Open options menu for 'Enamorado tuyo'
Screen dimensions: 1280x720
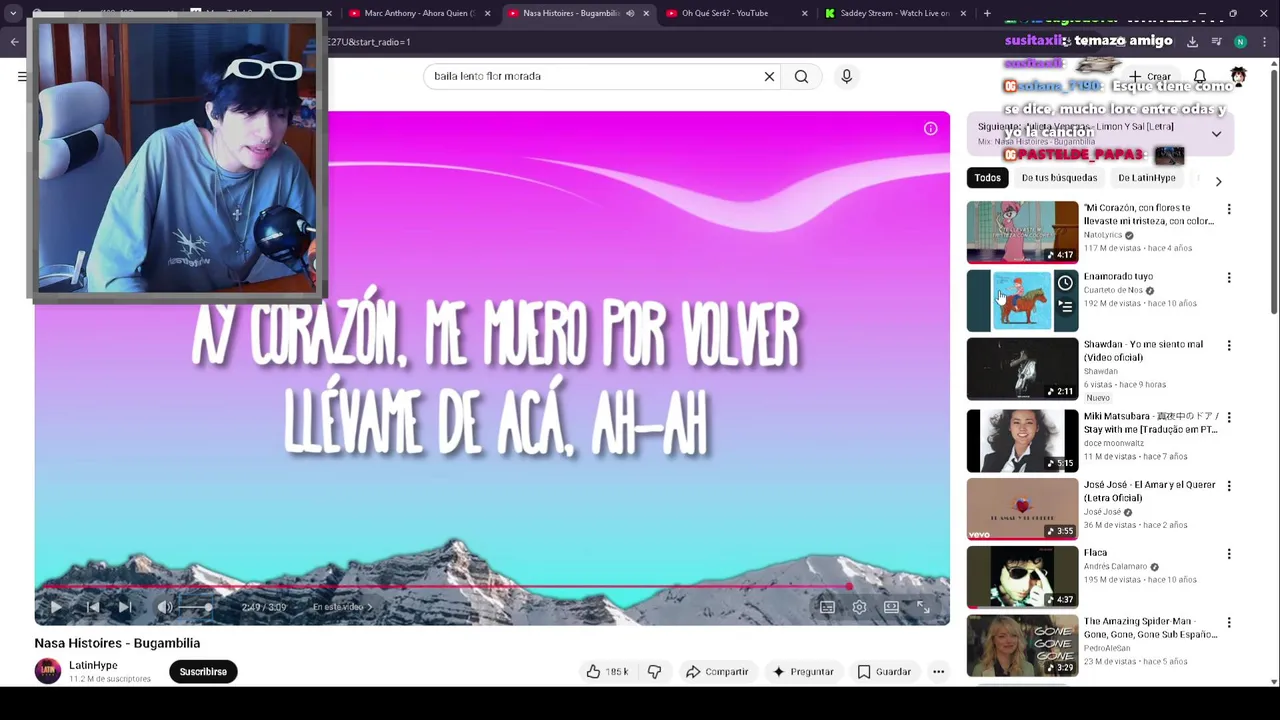click(1229, 277)
